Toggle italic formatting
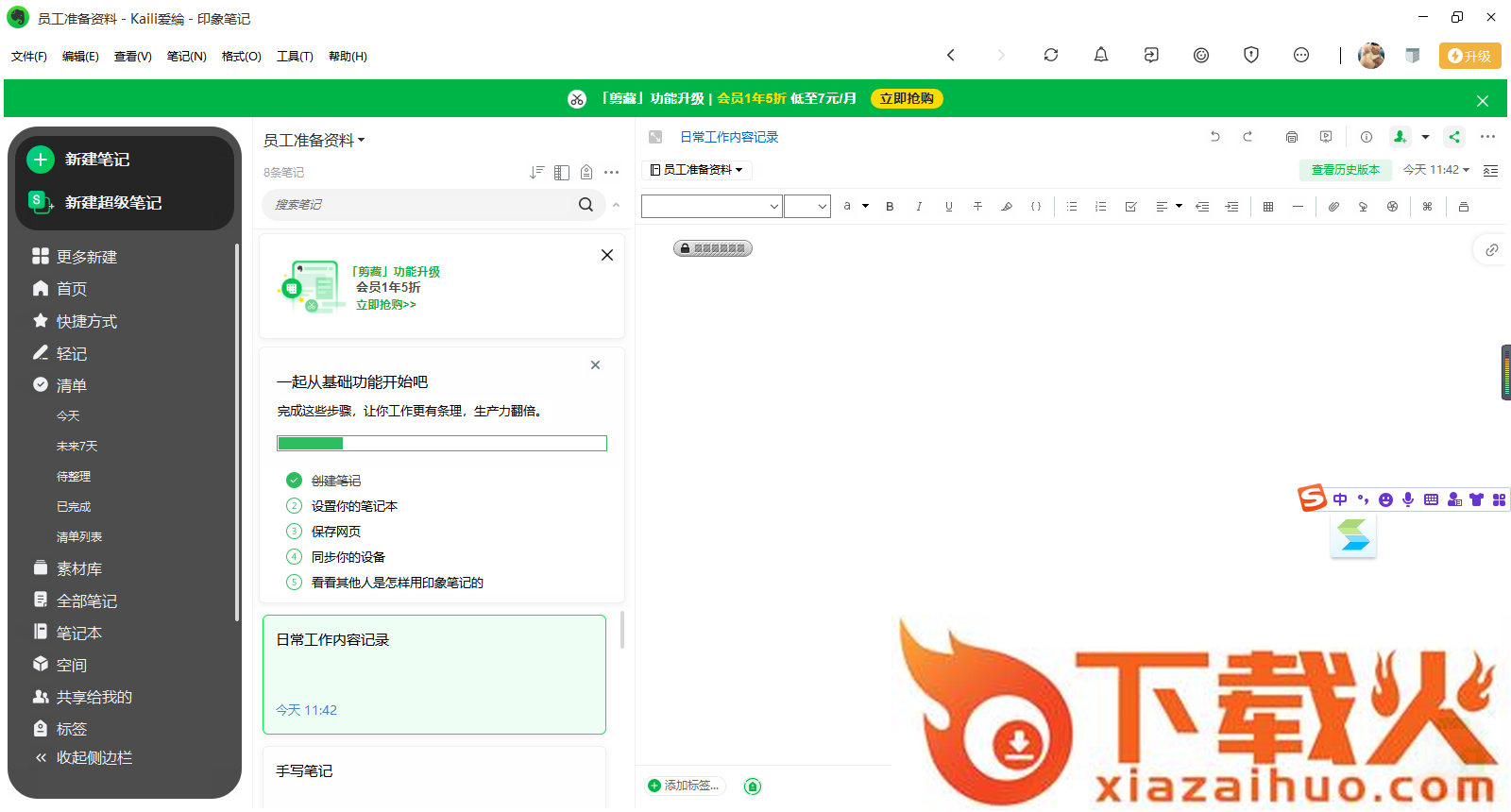The height and width of the screenshot is (812, 1511). 919,207
